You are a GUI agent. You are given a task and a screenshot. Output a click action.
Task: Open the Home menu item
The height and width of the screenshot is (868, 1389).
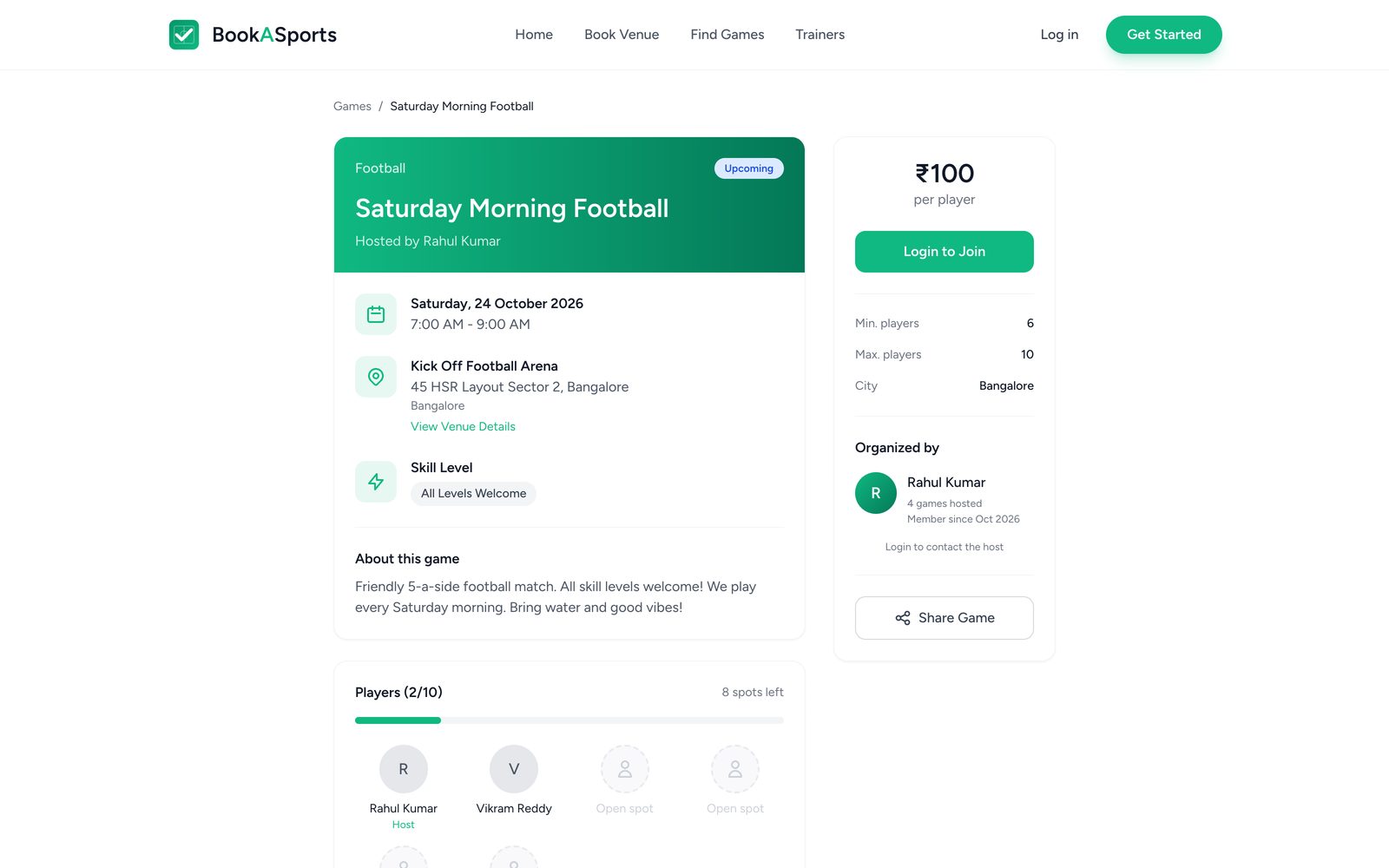click(x=534, y=35)
